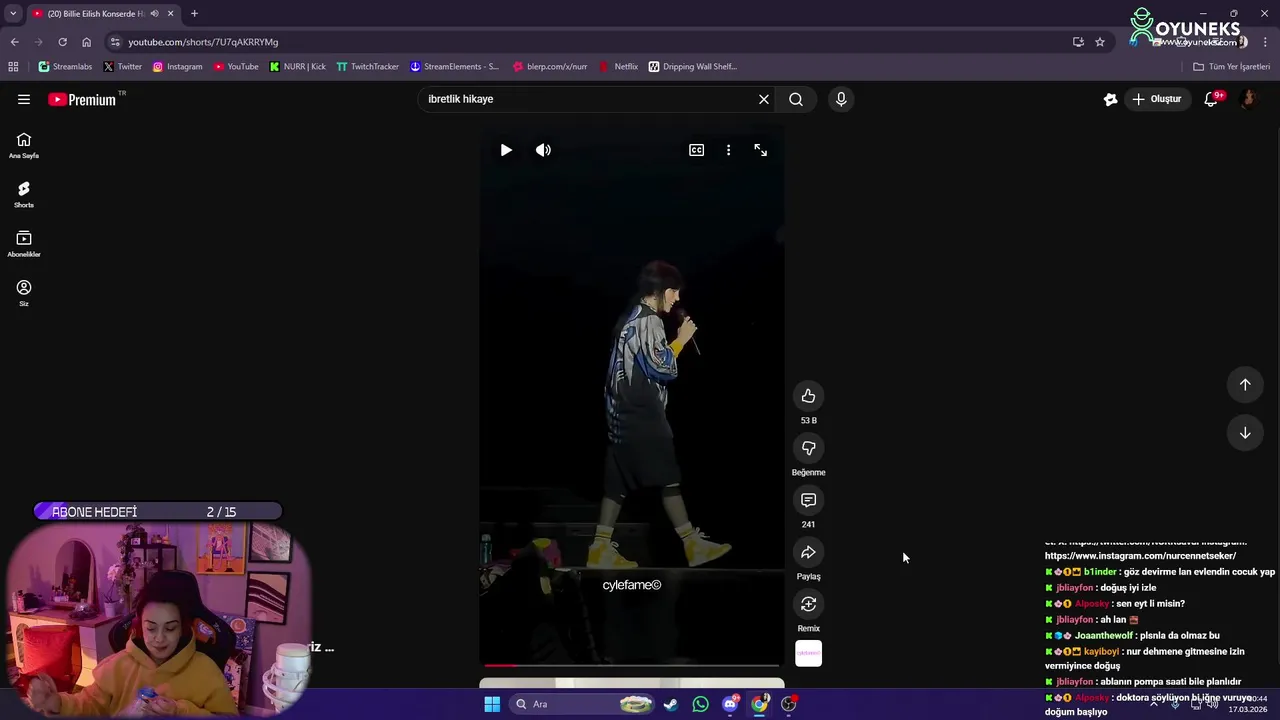This screenshot has width=1280, height=720.
Task: Select the address bar URL
Action: click(203, 42)
